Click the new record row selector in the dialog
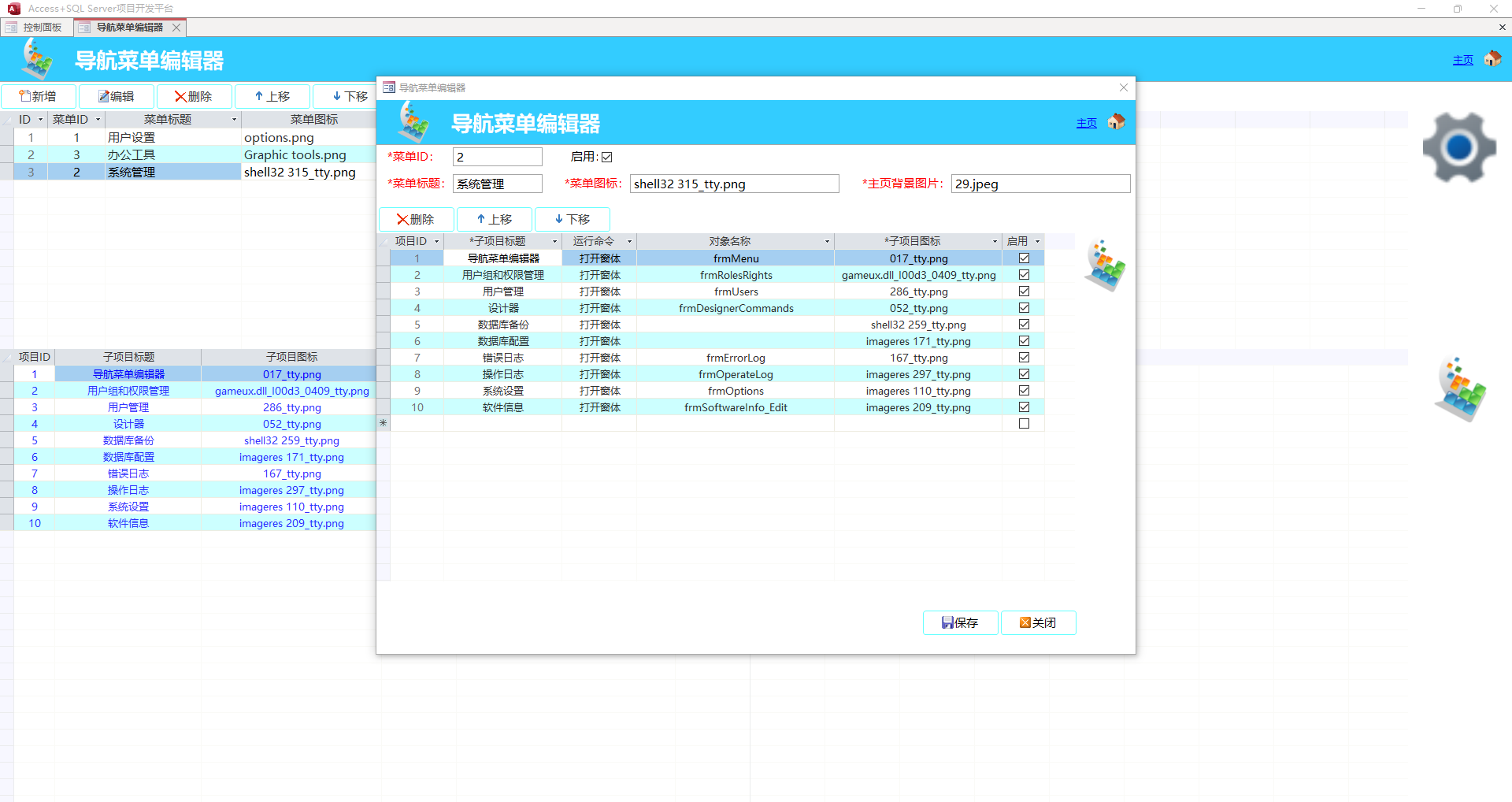 point(384,424)
